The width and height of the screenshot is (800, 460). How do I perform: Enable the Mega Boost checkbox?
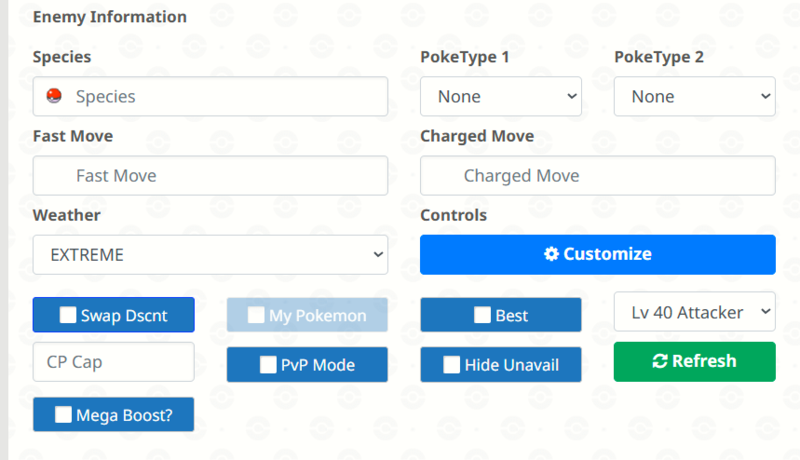point(63,414)
